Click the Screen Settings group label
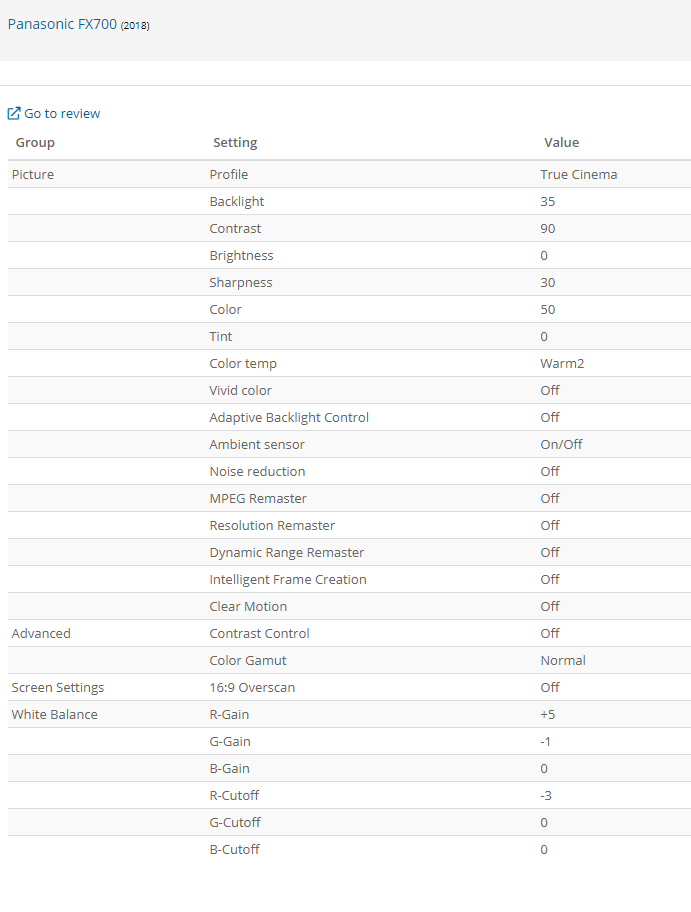 click(57, 688)
